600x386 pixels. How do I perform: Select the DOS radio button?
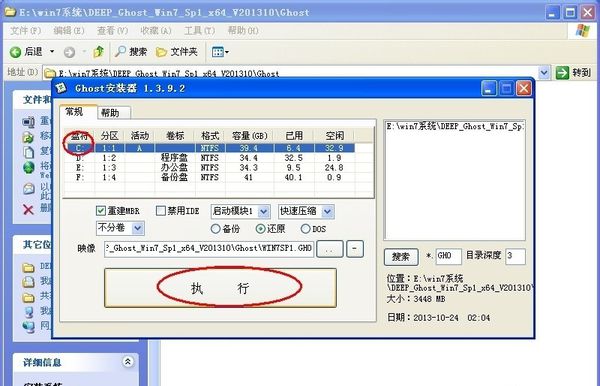point(305,229)
